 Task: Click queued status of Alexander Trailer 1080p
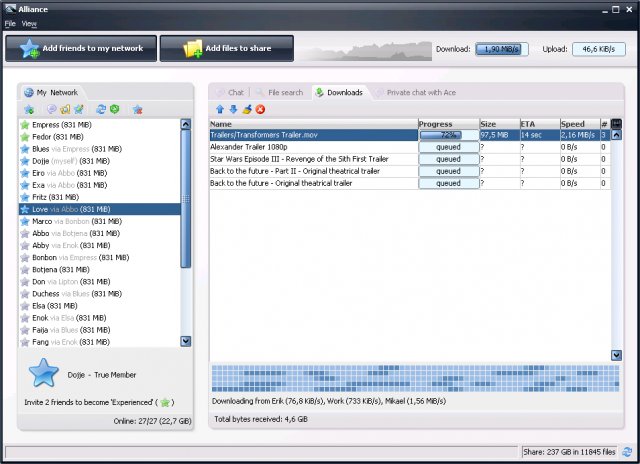pyautogui.click(x=449, y=147)
